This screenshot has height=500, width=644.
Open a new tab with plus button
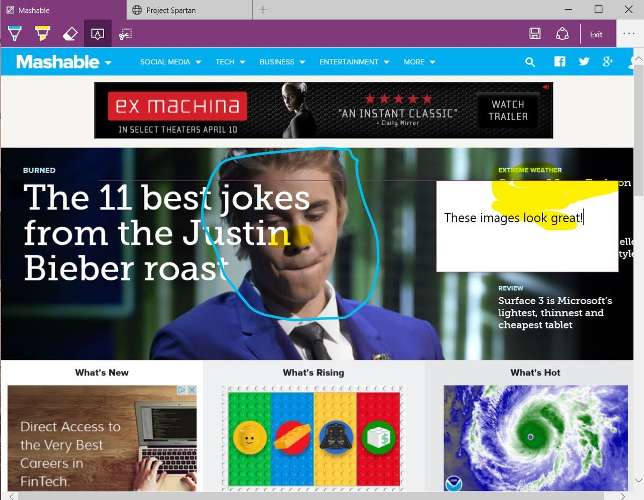click(x=263, y=10)
